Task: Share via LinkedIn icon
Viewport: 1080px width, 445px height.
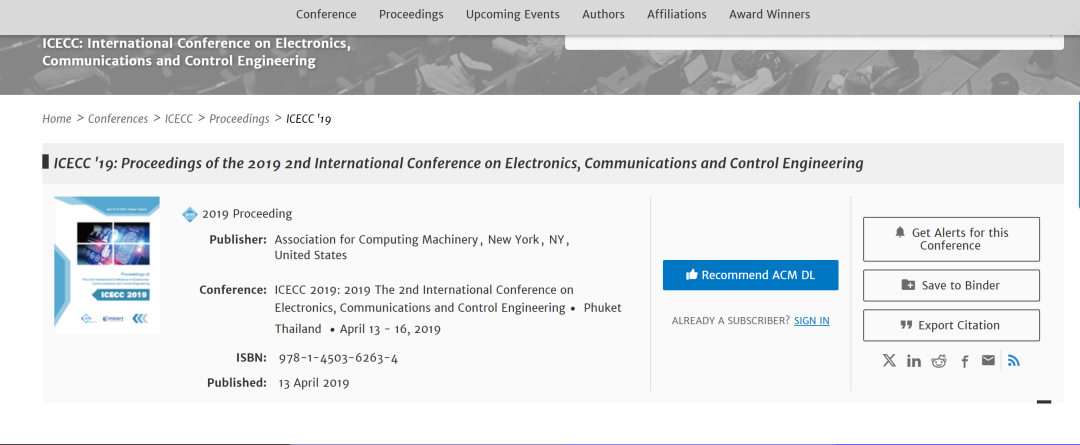Action: pos(914,361)
